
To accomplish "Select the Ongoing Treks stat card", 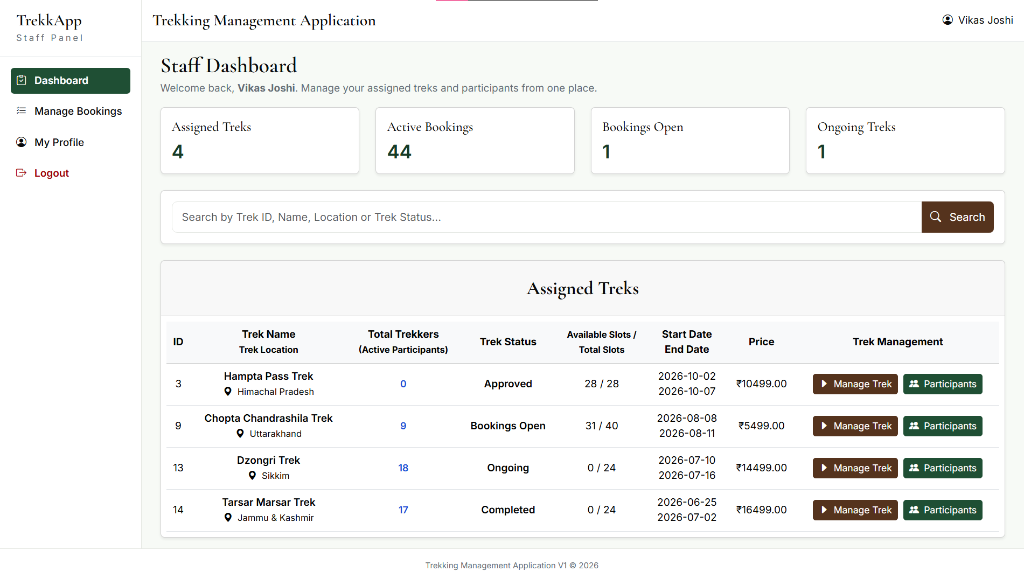I will point(905,140).
